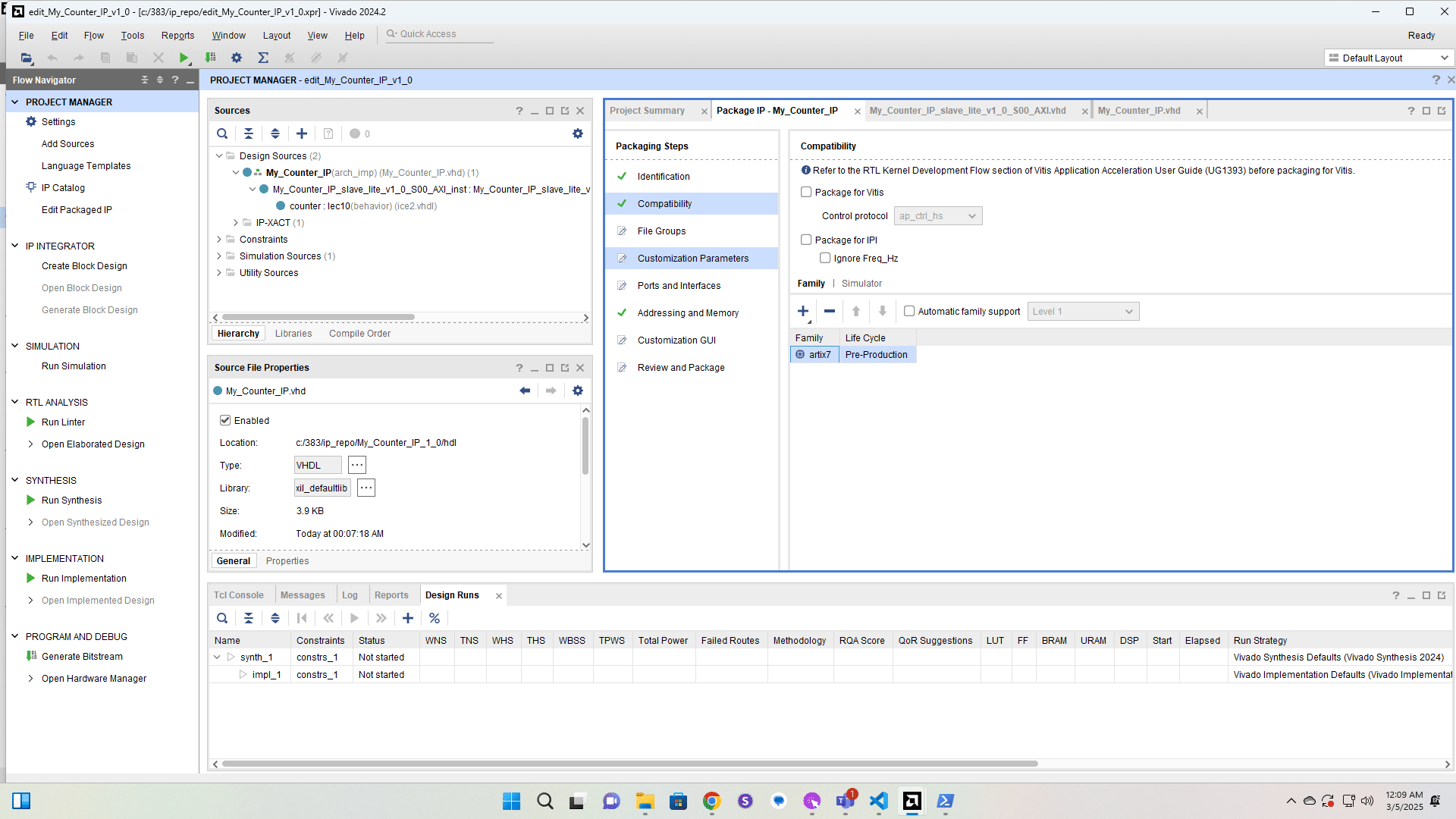Image resolution: width=1456 pixels, height=819 pixels.
Task: Click the Run Synthesis green arrow toolbar icon
Action: [x=184, y=58]
